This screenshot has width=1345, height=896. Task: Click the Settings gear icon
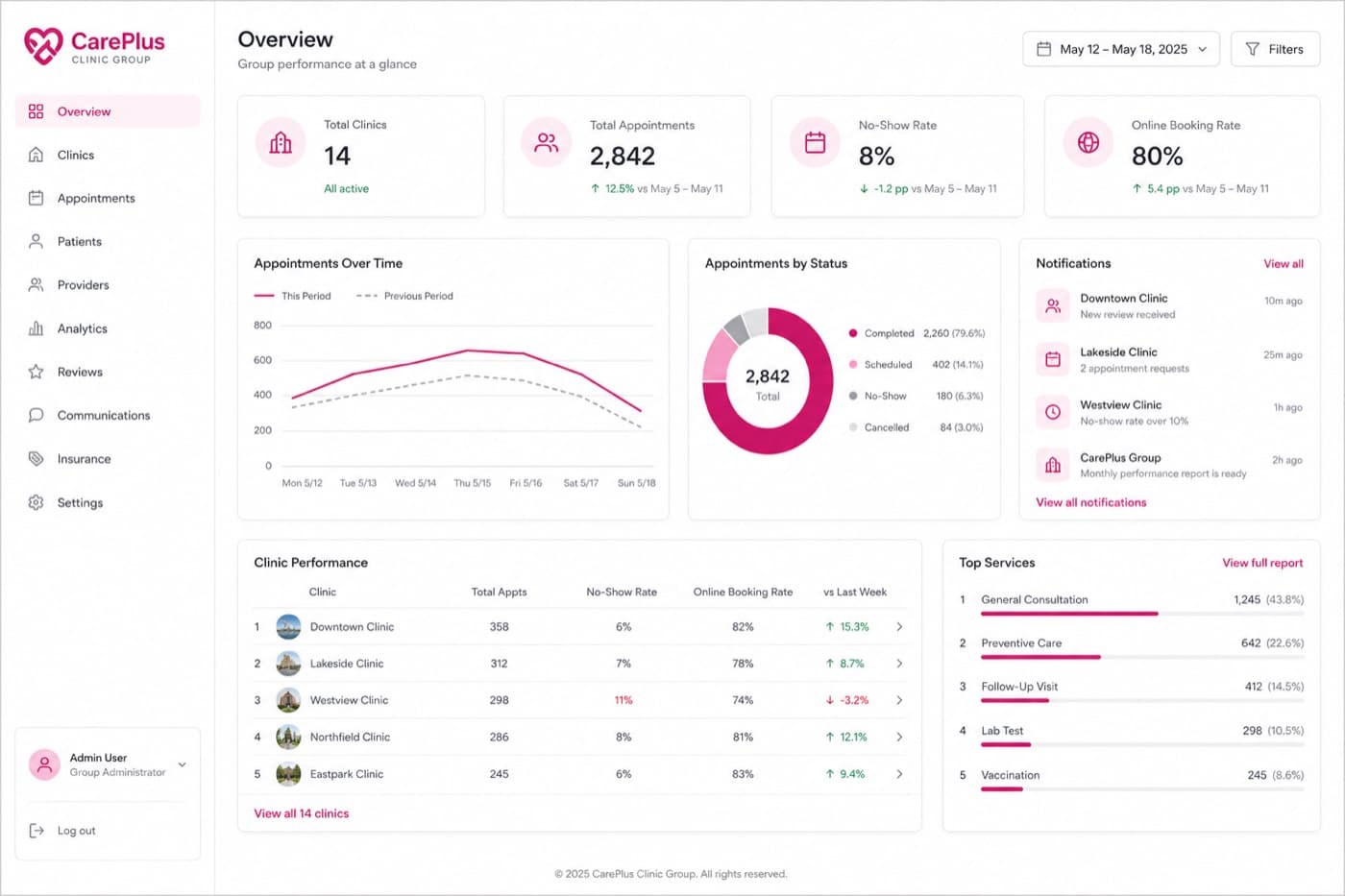point(36,502)
